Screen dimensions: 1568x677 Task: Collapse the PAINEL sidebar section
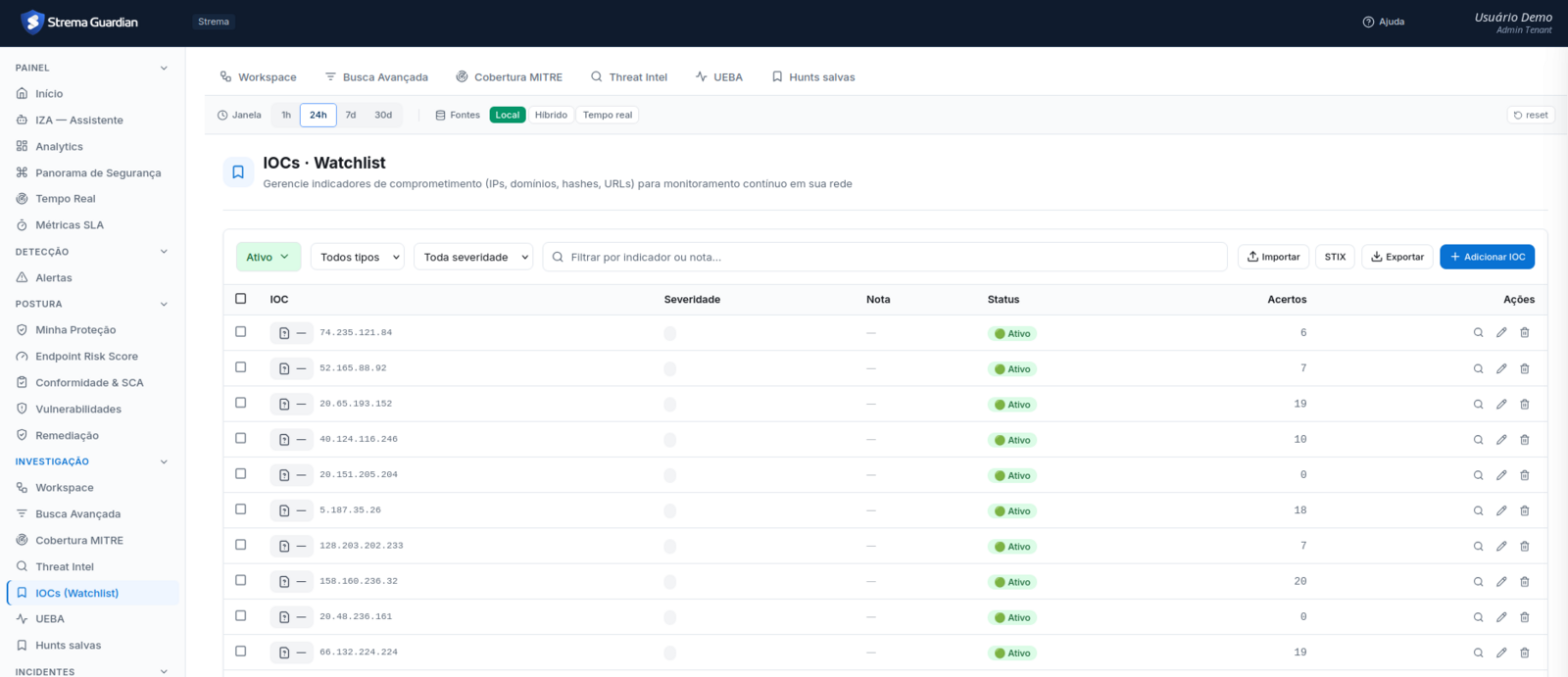(164, 68)
